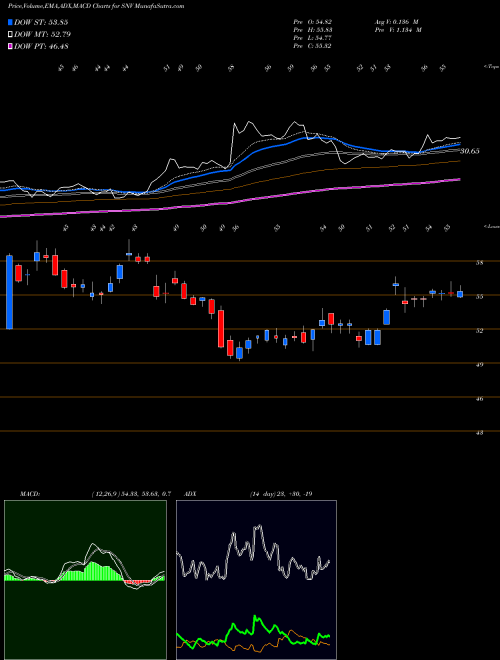Viewport: 500px width, 660px height.
Task: Click the 'Pre H: 55.83' high value
Action: [x=313, y=30]
